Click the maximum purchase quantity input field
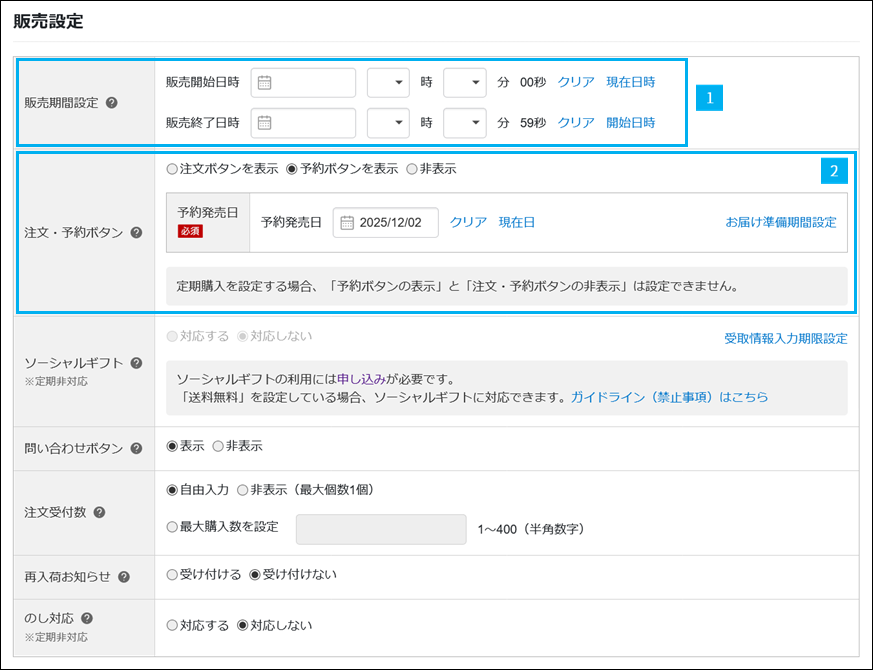The height and width of the screenshot is (670, 873). pos(380,529)
